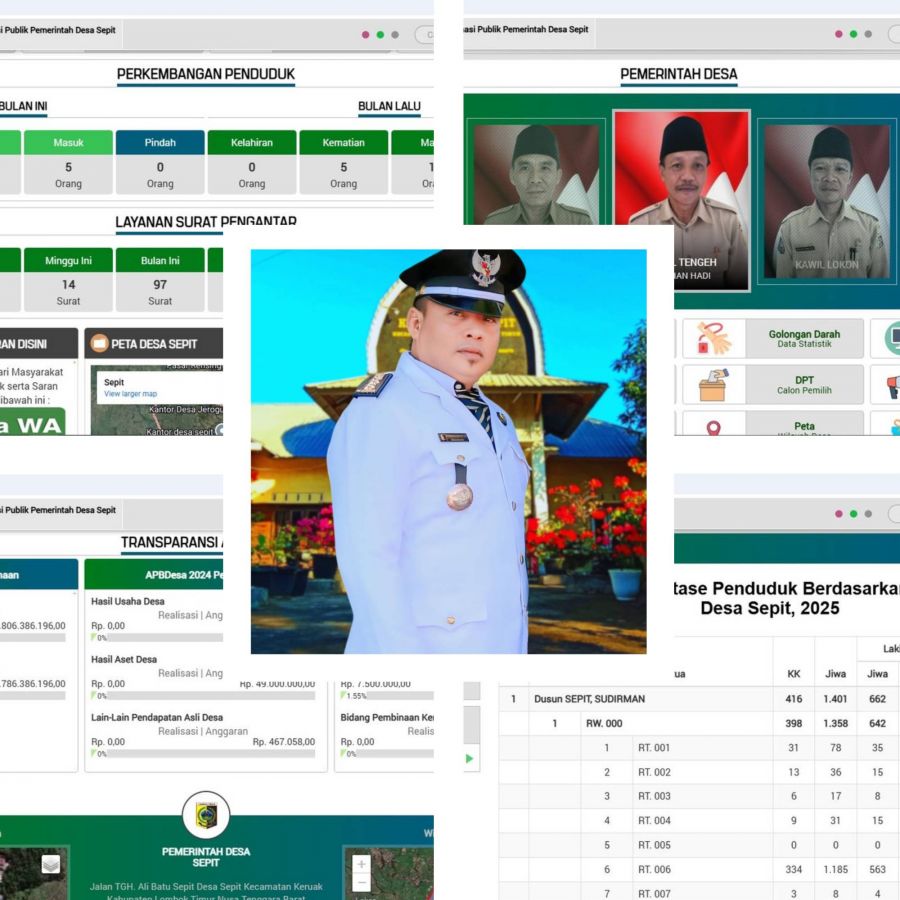Image resolution: width=900 pixels, height=900 pixels.
Task: Select the Kelahiran population card
Action: [x=252, y=162]
